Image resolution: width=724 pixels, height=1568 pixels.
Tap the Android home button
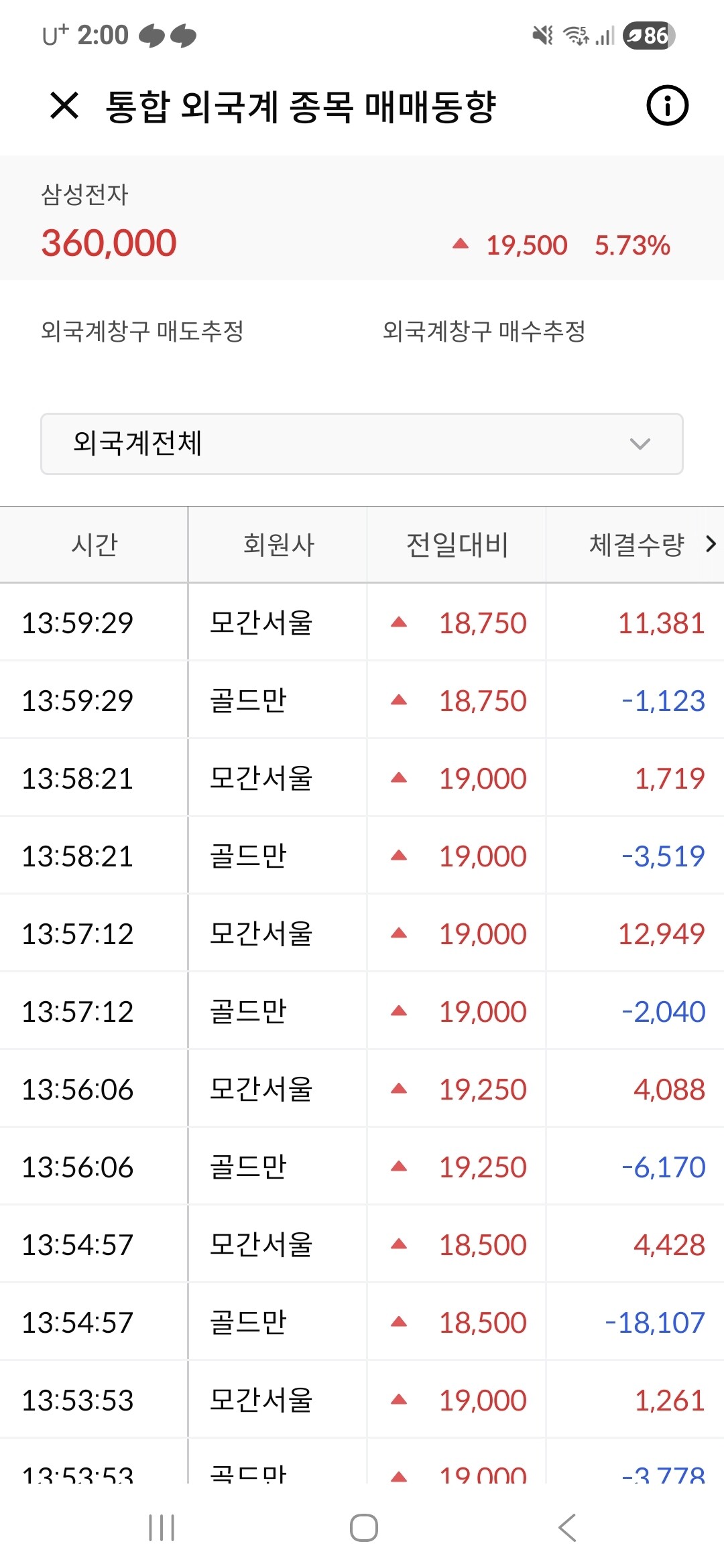click(363, 1528)
